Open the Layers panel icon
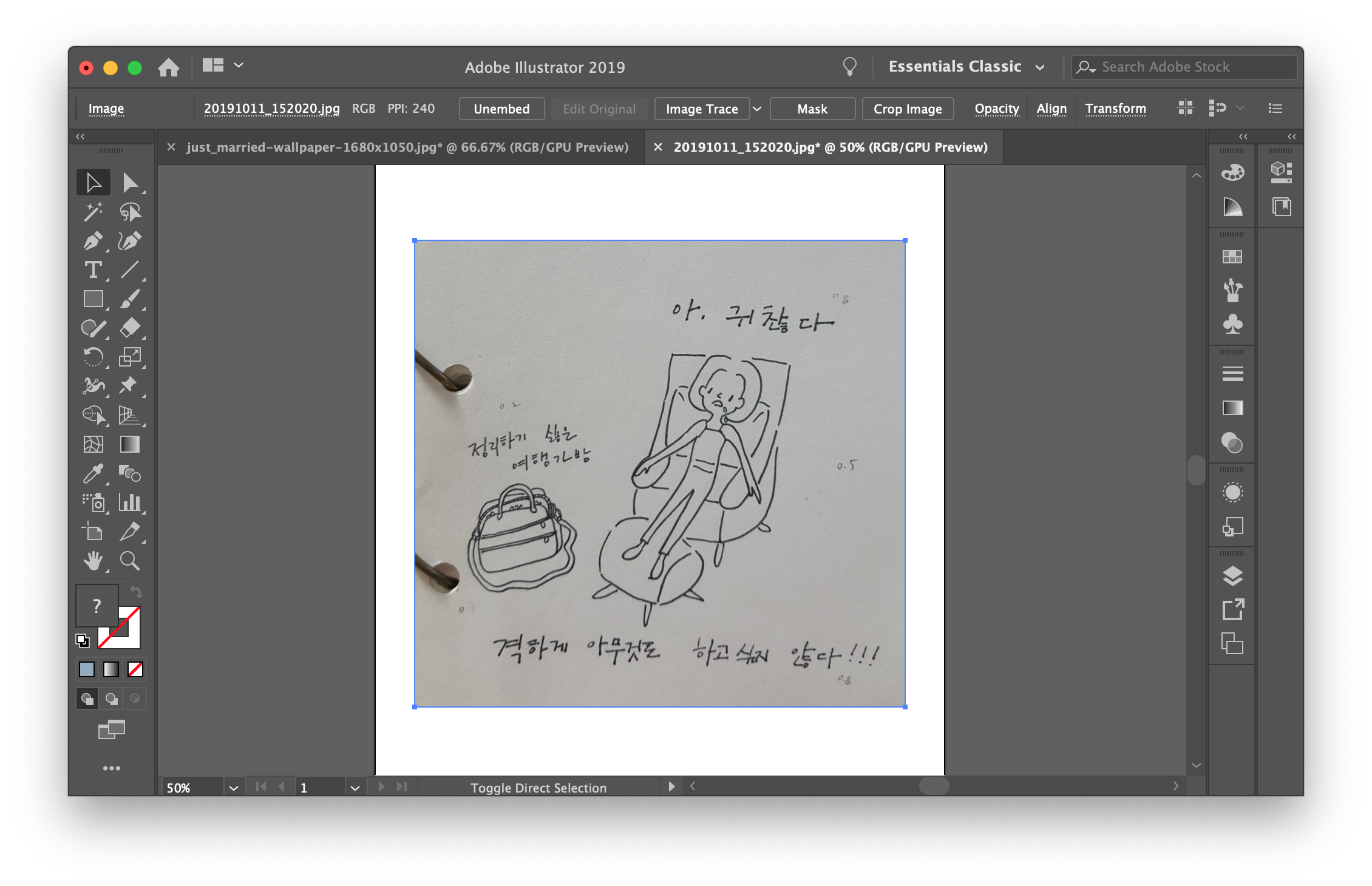The height and width of the screenshot is (886, 1372). click(1232, 576)
